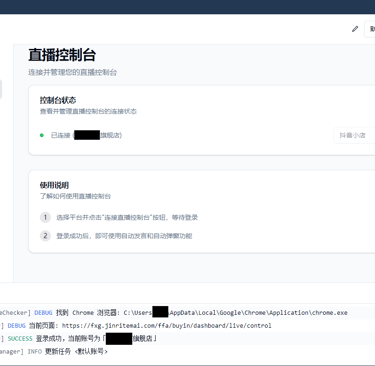Click the dark title bar

pyautogui.click(x=187, y=7)
